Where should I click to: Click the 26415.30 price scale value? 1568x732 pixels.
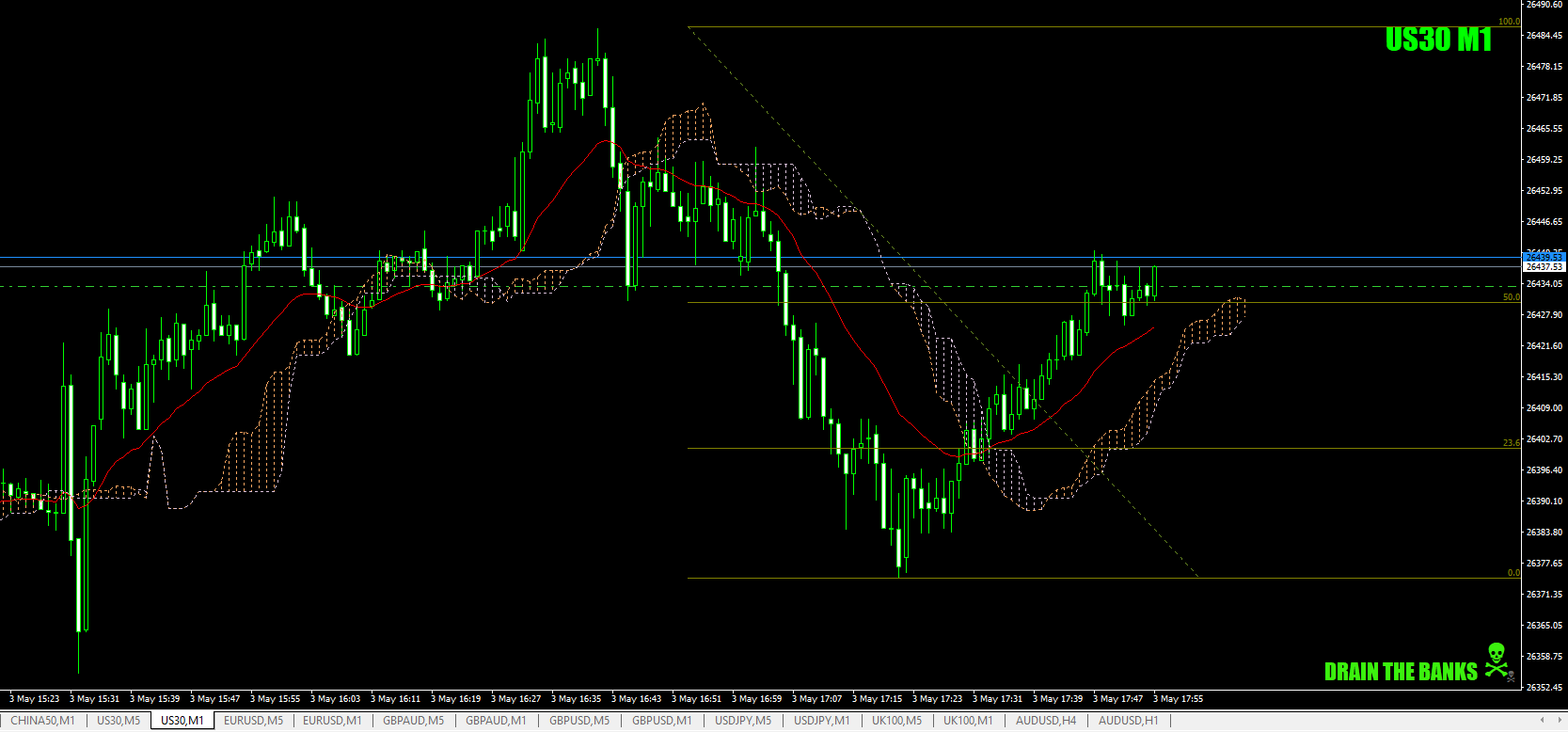1544,377
